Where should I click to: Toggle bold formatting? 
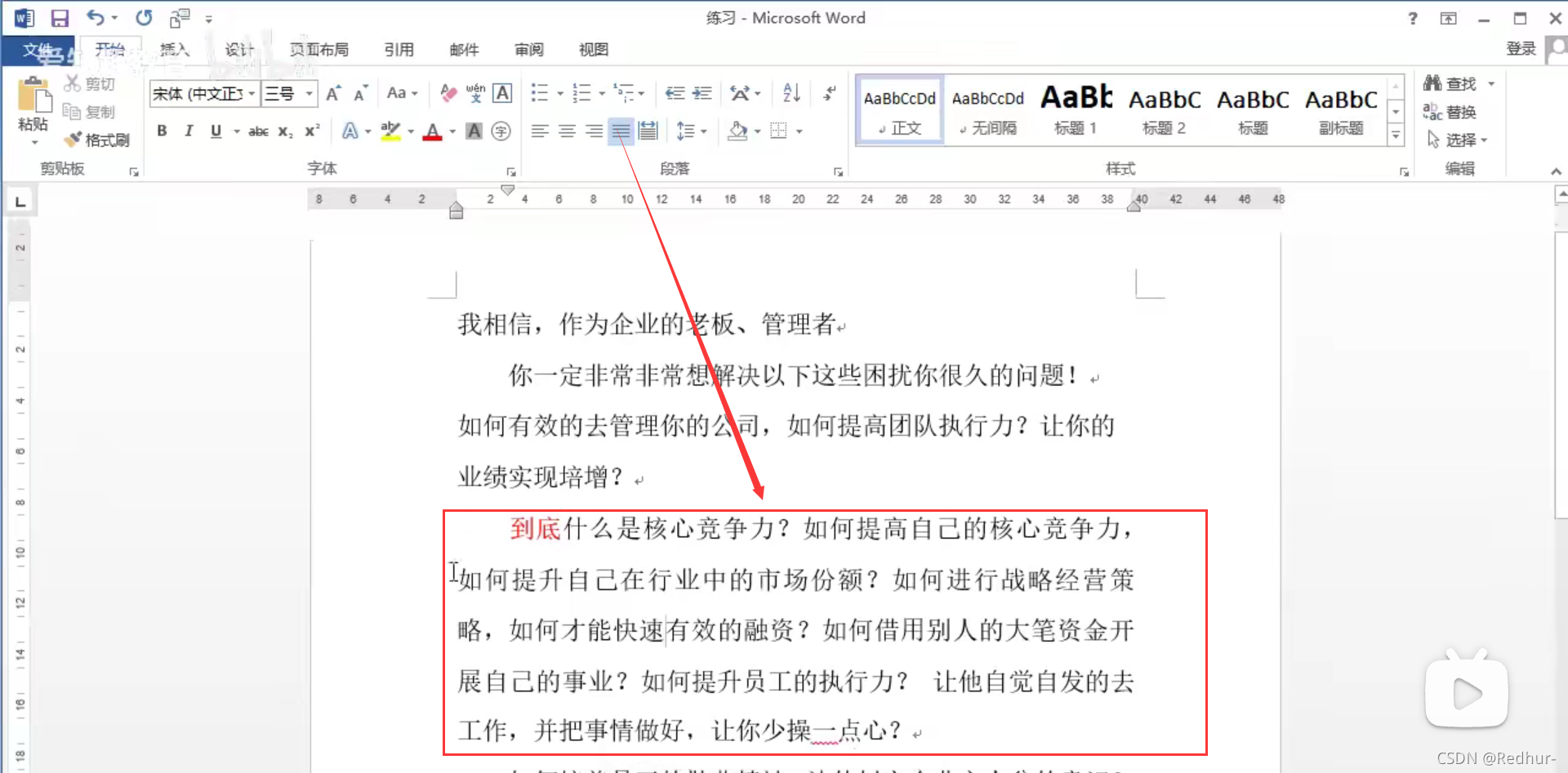tap(162, 131)
